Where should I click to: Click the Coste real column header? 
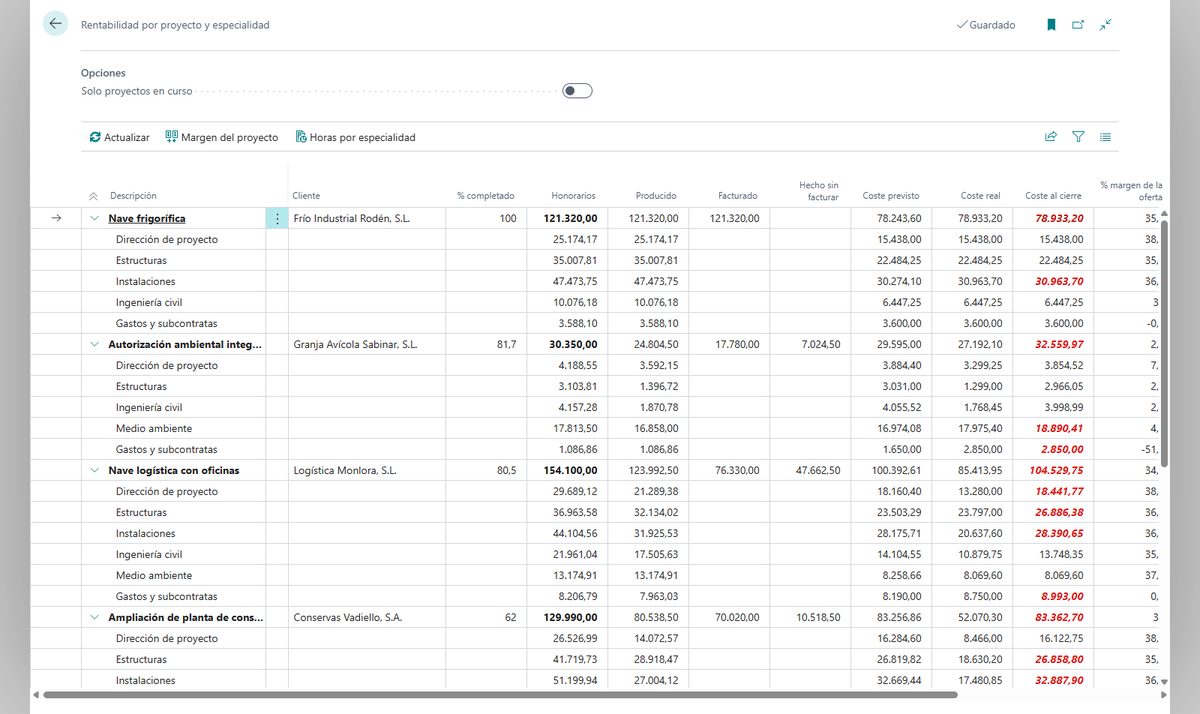980,196
